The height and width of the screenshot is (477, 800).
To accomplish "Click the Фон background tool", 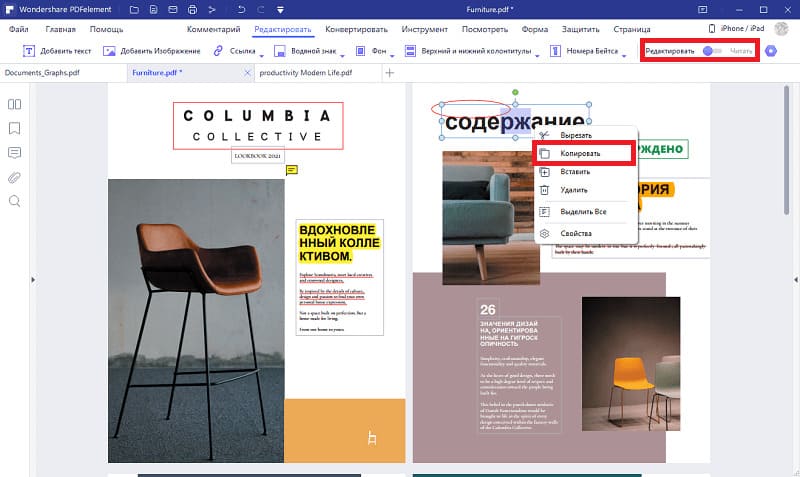I will tap(371, 51).
